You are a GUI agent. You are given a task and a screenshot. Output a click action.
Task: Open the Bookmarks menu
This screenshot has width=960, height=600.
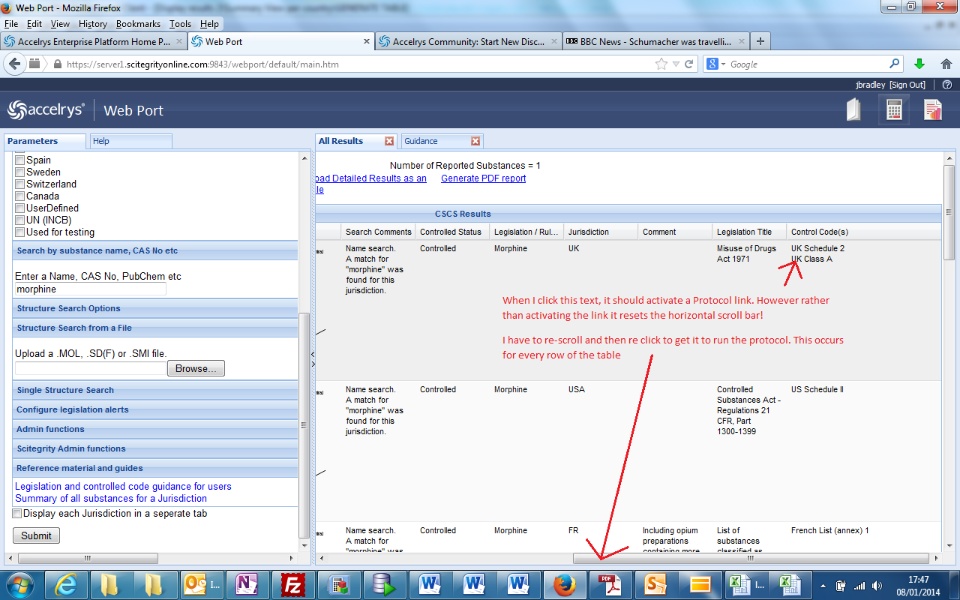tap(138, 24)
